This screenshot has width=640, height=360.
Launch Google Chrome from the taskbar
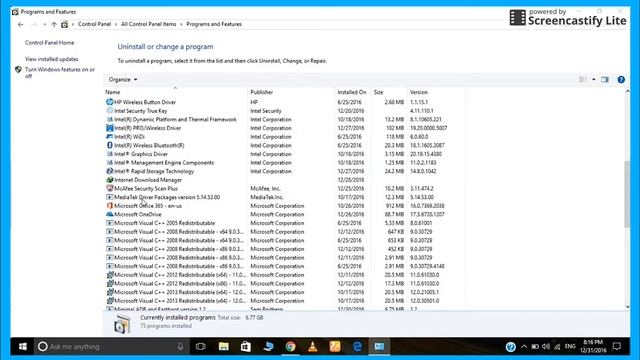tap(290, 347)
